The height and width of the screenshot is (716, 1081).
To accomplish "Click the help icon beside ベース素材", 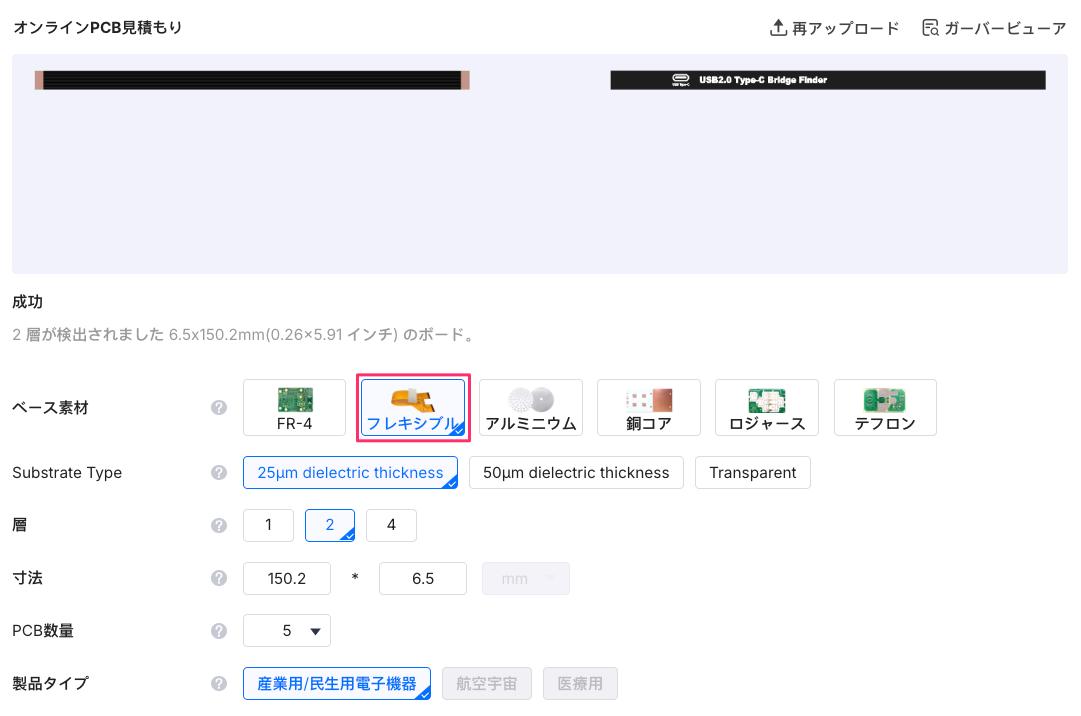I will click(x=219, y=408).
